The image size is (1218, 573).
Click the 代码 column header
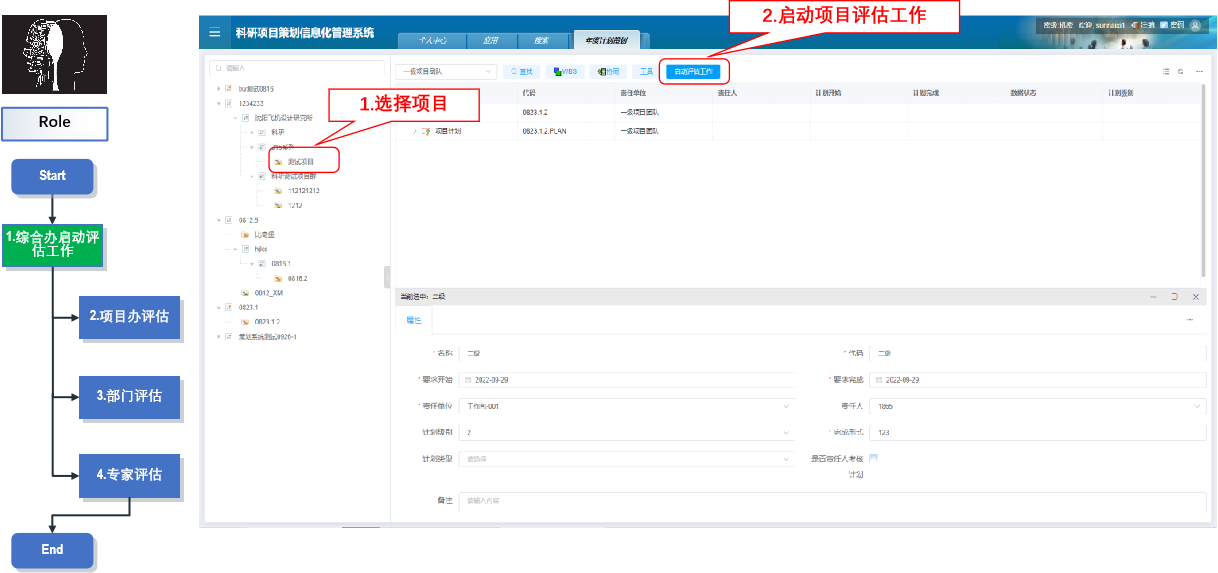coord(529,93)
